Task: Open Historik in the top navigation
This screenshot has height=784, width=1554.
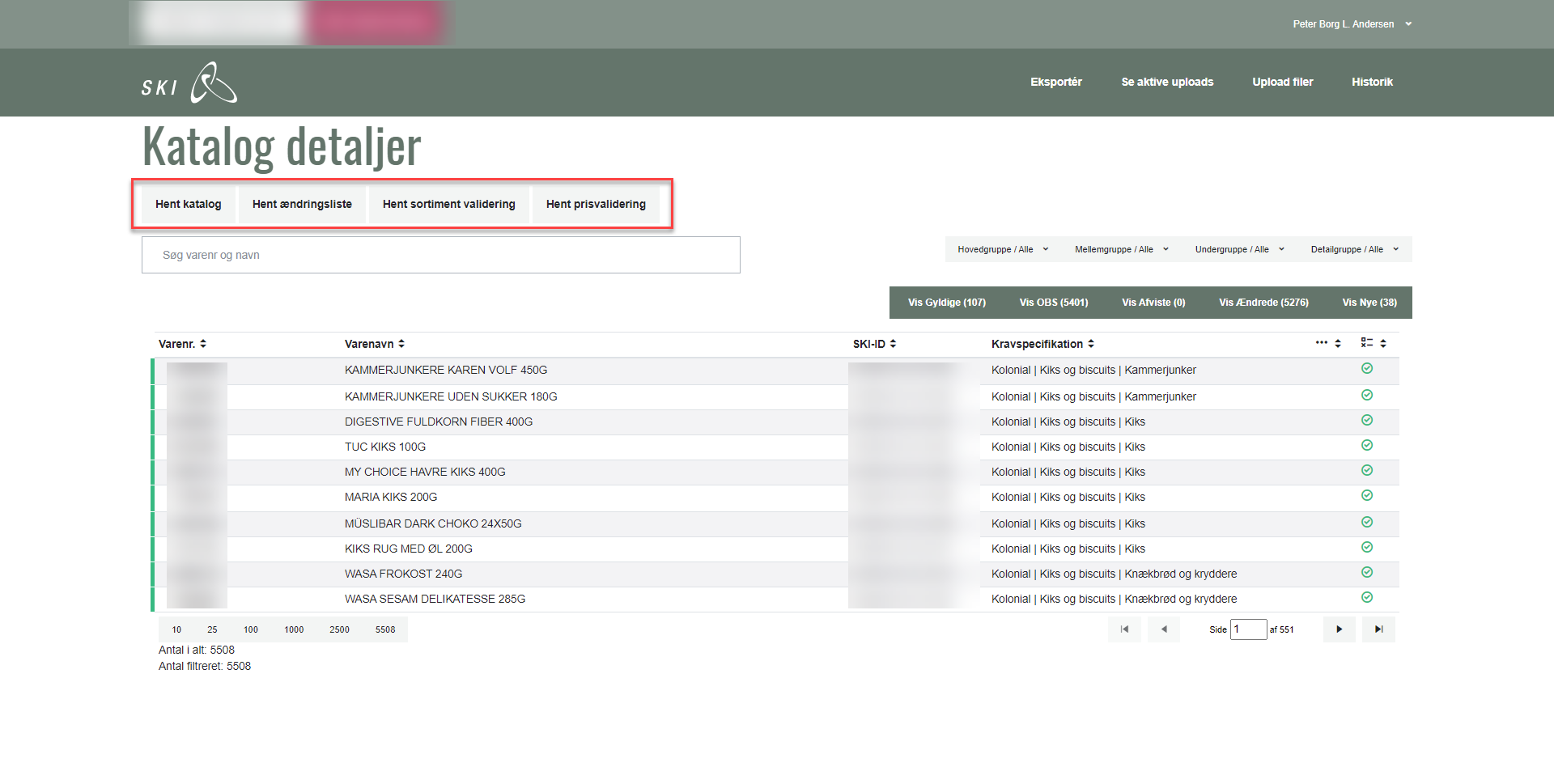Action: 1372,82
